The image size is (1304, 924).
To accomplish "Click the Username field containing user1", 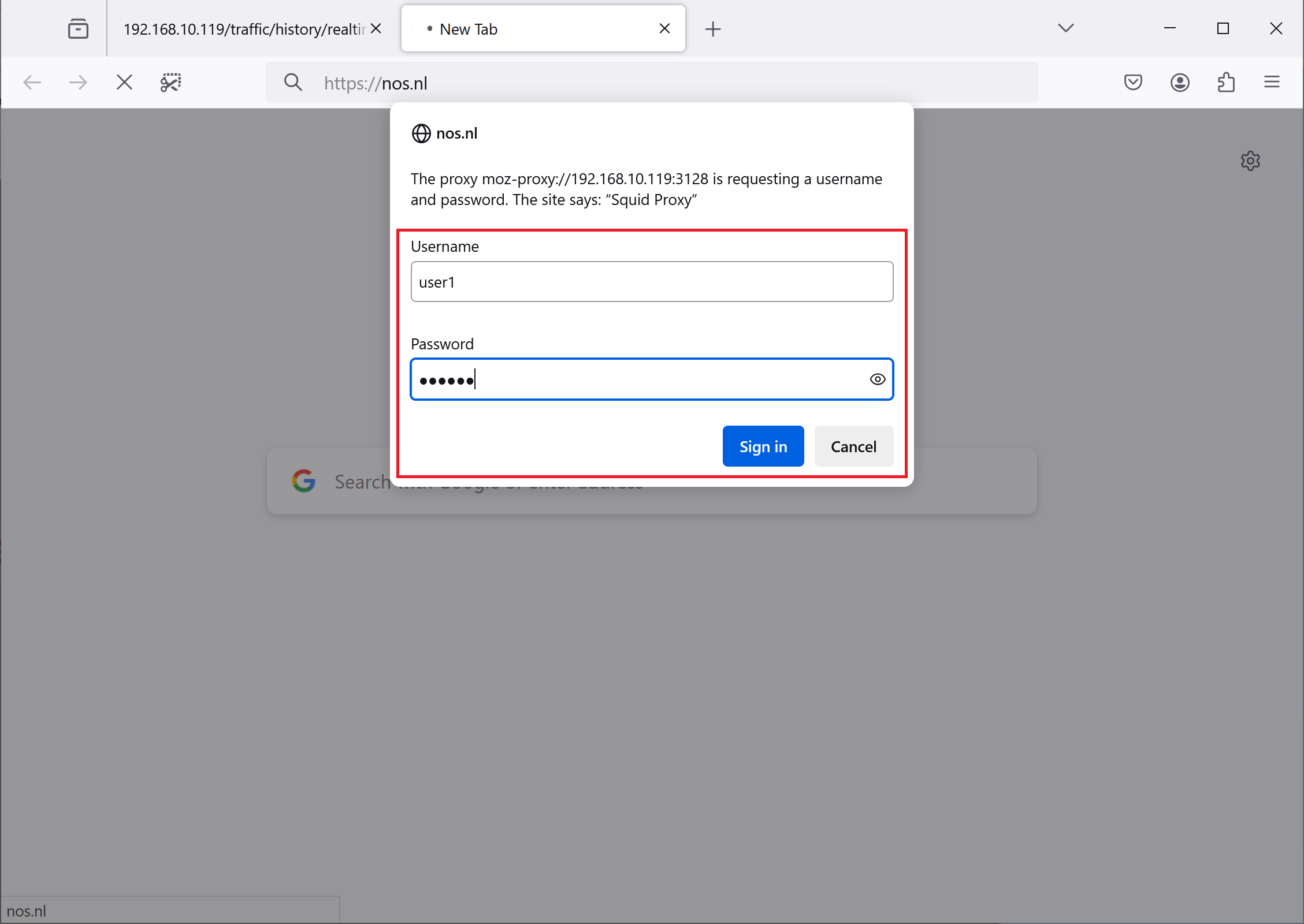I will coord(652,282).
